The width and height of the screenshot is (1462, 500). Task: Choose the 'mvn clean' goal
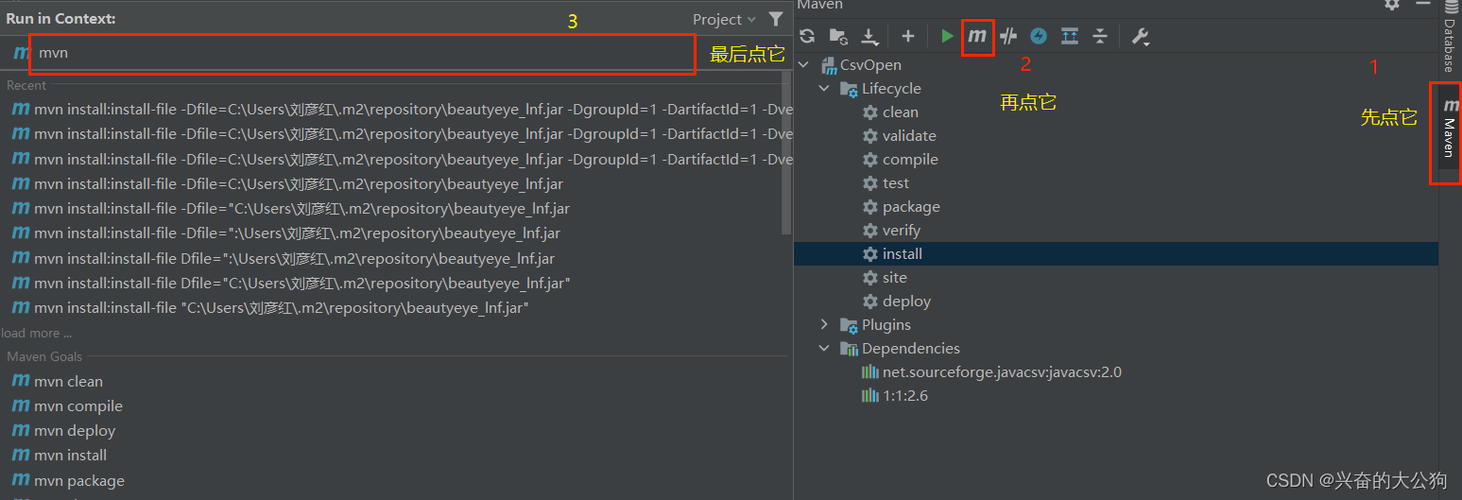click(68, 381)
